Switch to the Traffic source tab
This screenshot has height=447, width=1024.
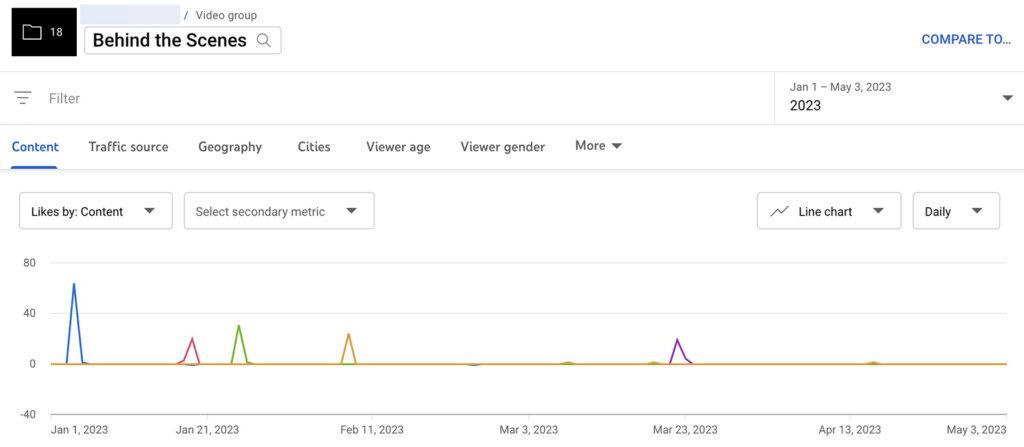click(x=129, y=147)
